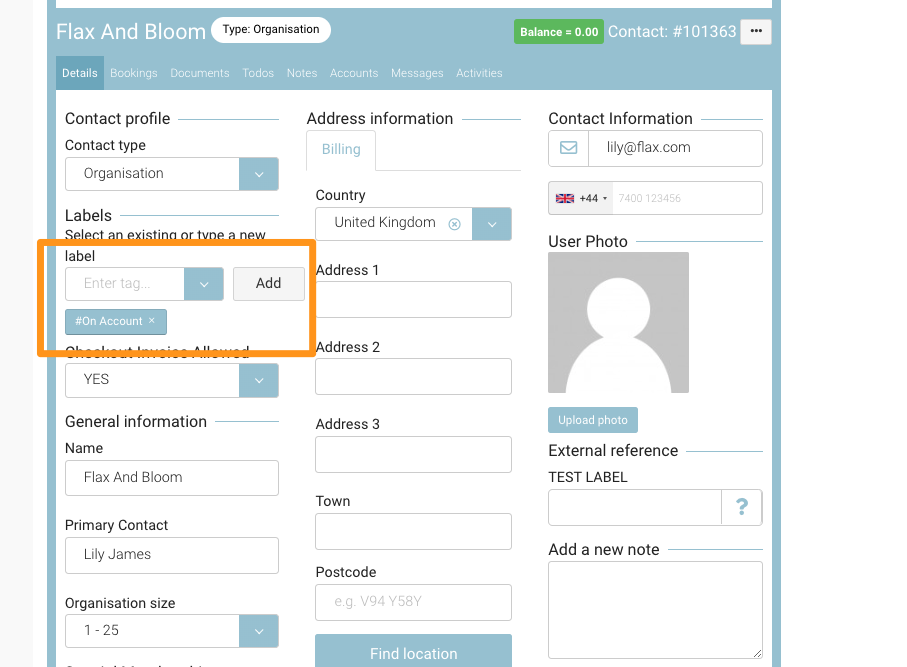Expand the Country selection dropdown
907x667 pixels.
pos(491,224)
